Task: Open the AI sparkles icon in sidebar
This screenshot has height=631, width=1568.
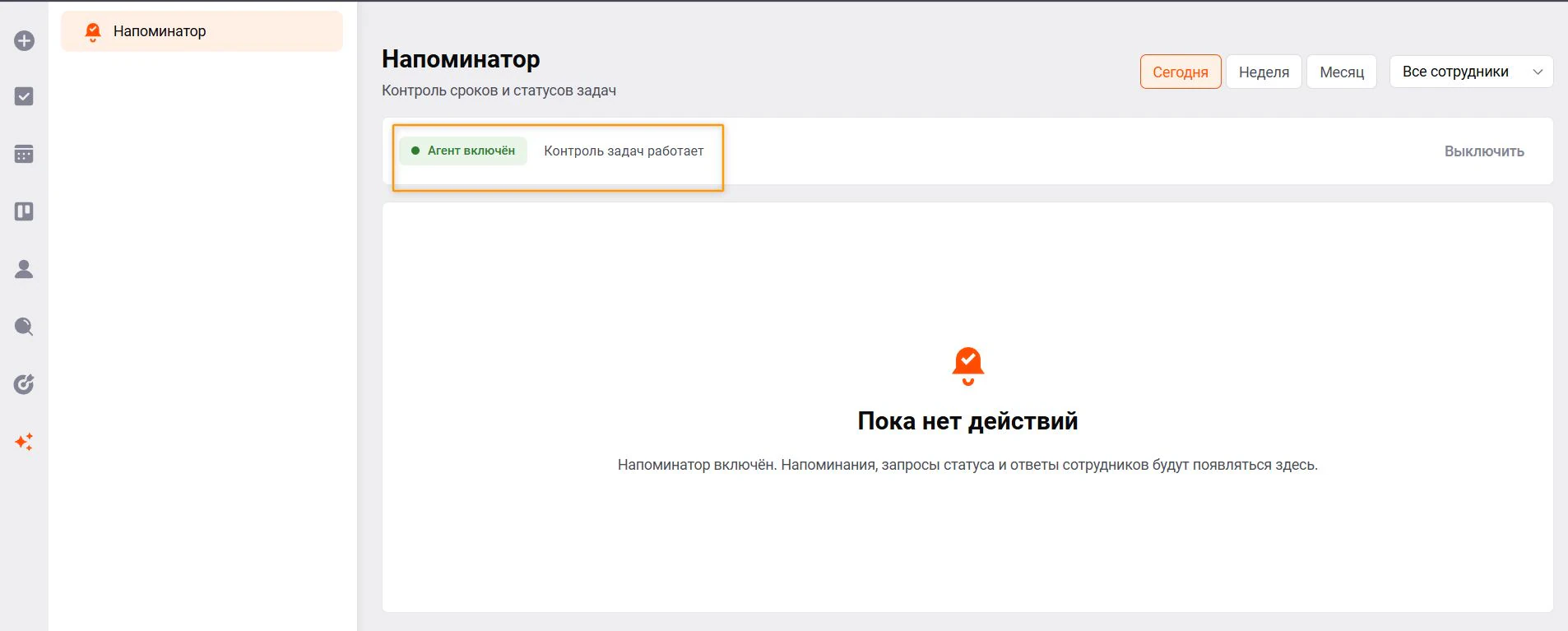Action: coord(24,442)
